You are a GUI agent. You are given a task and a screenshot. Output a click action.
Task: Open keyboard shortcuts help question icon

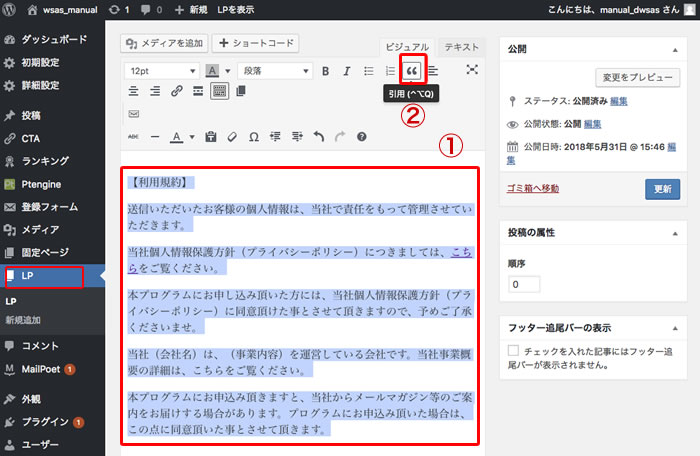(361, 136)
